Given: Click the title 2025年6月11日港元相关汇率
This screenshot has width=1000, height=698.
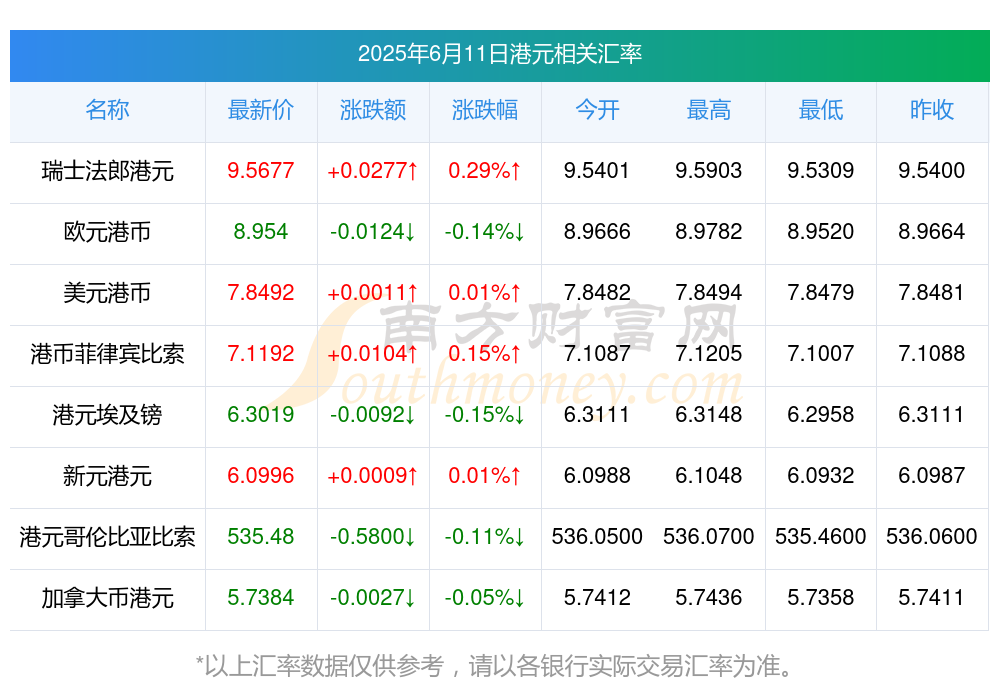Looking at the screenshot, I should [499, 54].
